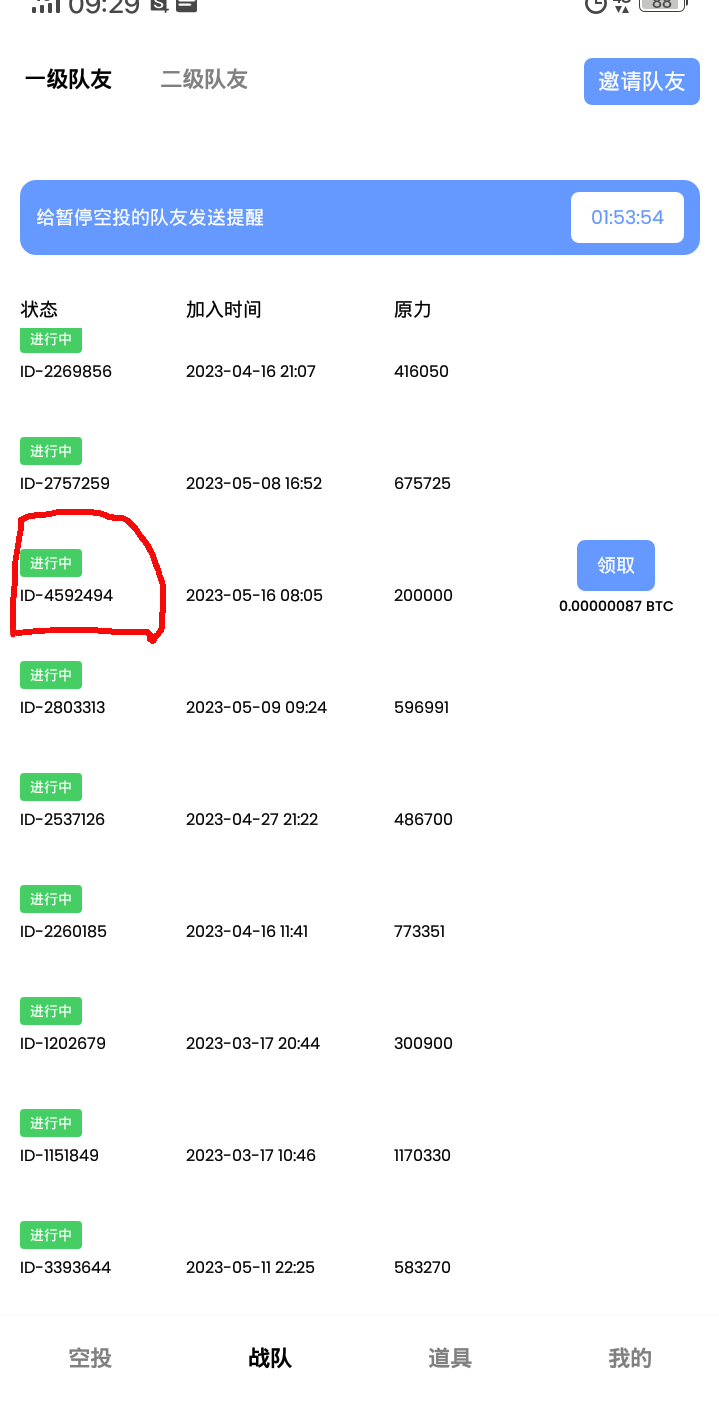Tap 进行中 badge above ID-2803313
Image resolution: width=719 pixels, height=1405 pixels.
[x=51, y=675]
